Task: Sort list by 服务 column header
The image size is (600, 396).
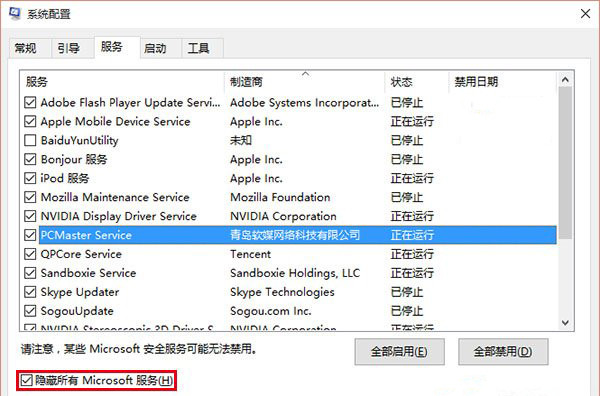Action: 122,81
